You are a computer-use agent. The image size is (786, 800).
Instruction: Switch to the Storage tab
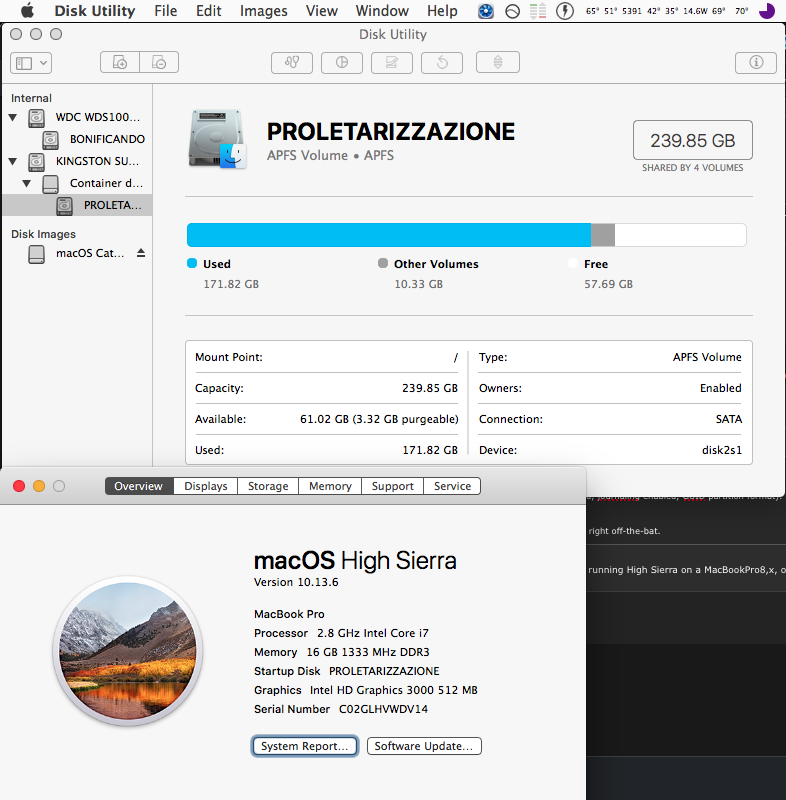pyautogui.click(x=268, y=486)
